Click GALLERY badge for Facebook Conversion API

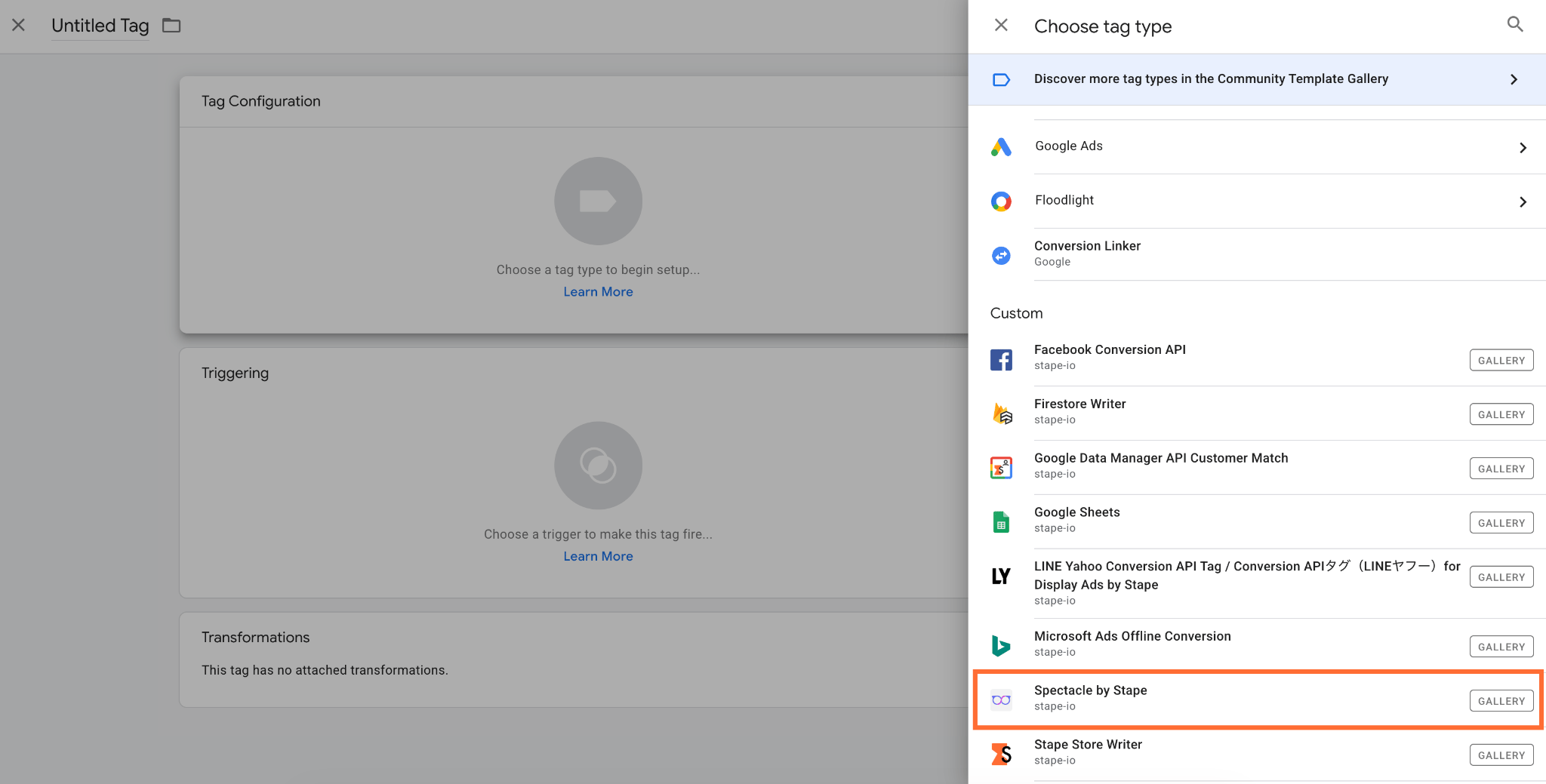[1501, 360]
